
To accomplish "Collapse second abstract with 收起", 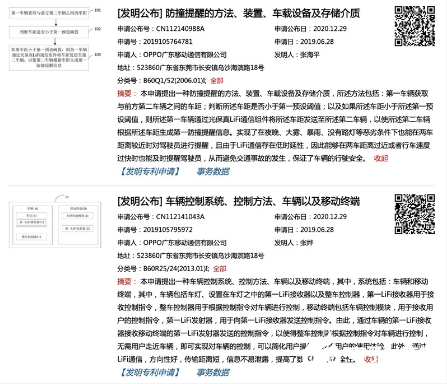I will [x=371, y=359].
